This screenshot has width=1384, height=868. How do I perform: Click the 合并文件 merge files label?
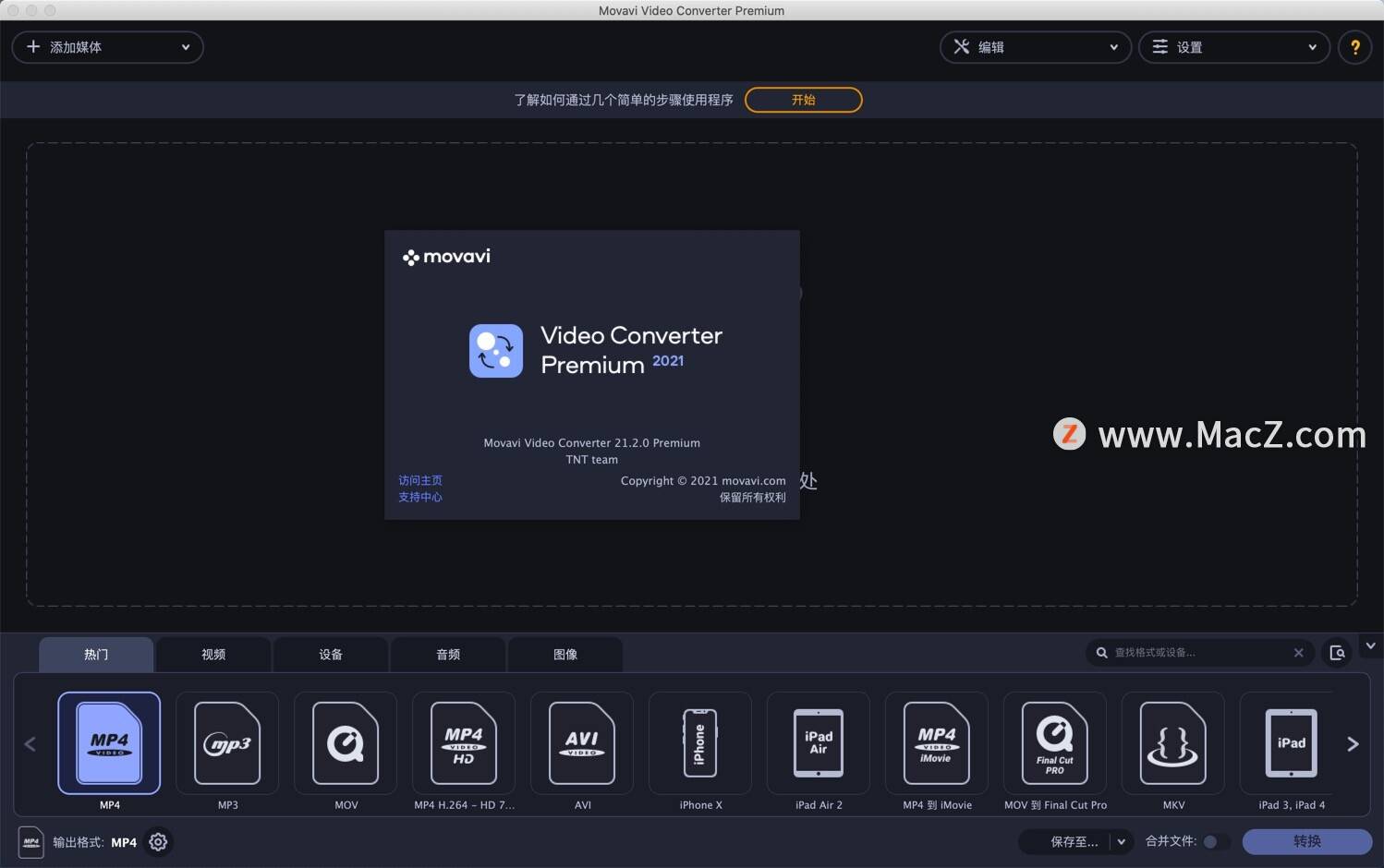pos(1171,841)
